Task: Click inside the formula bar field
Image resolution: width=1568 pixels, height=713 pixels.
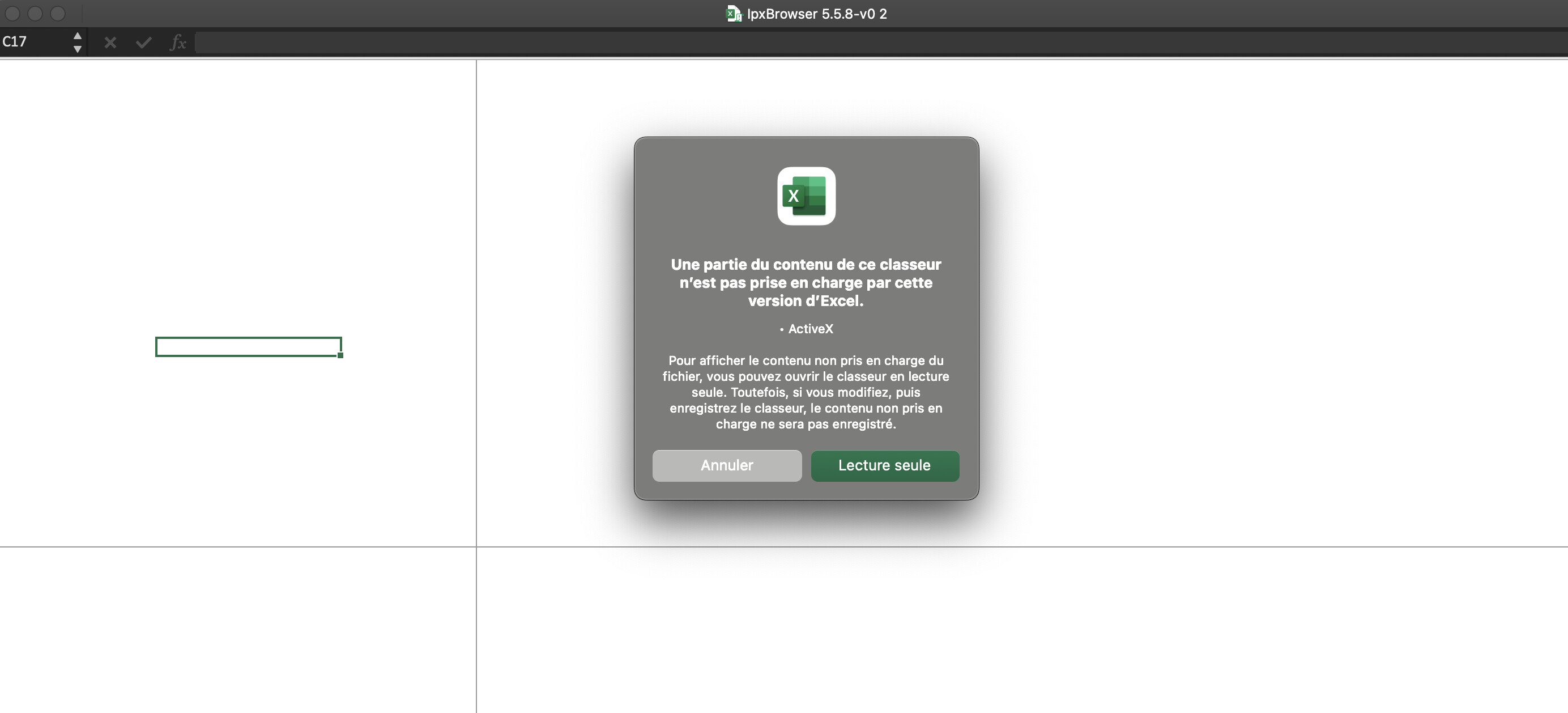Action: coord(852,43)
